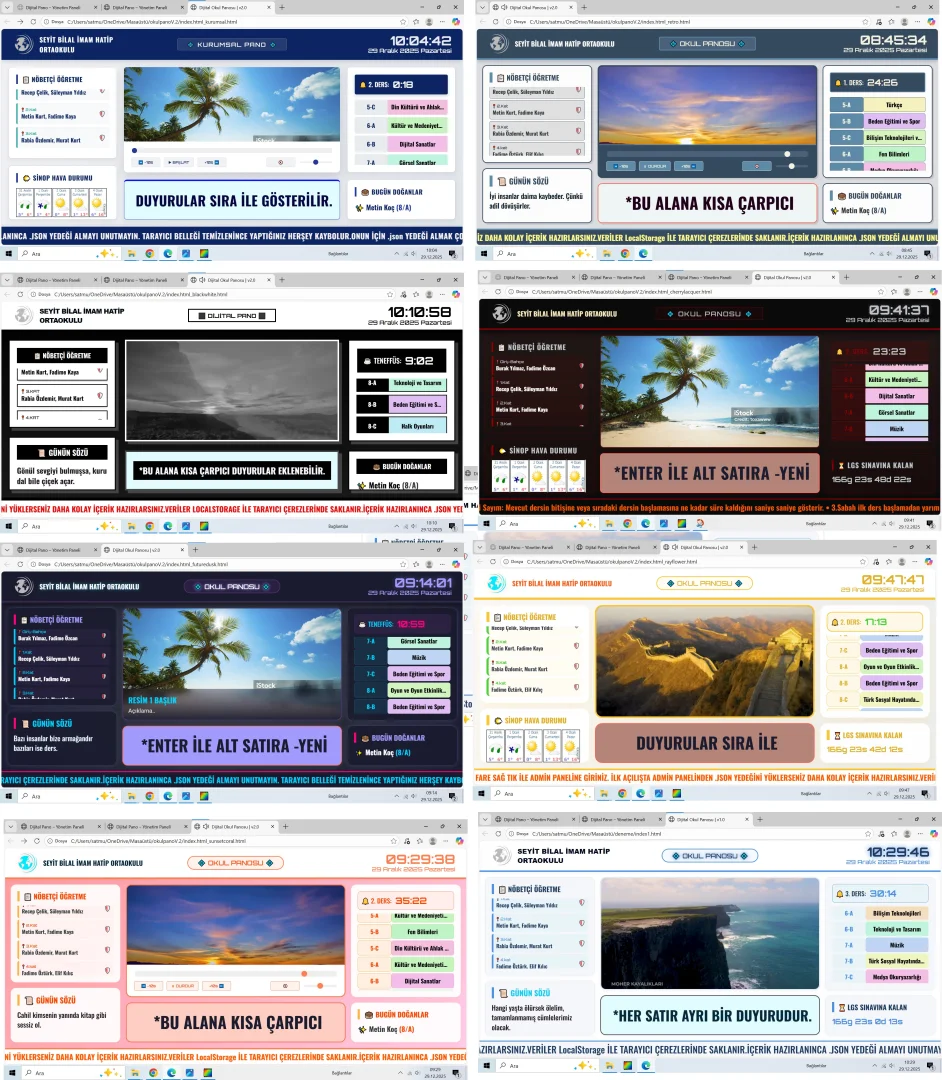Image resolution: width=942 pixels, height=1080 pixels.
Task: Pause video with DURDUR on the pink 09:29:38 board
Action: pos(182,985)
